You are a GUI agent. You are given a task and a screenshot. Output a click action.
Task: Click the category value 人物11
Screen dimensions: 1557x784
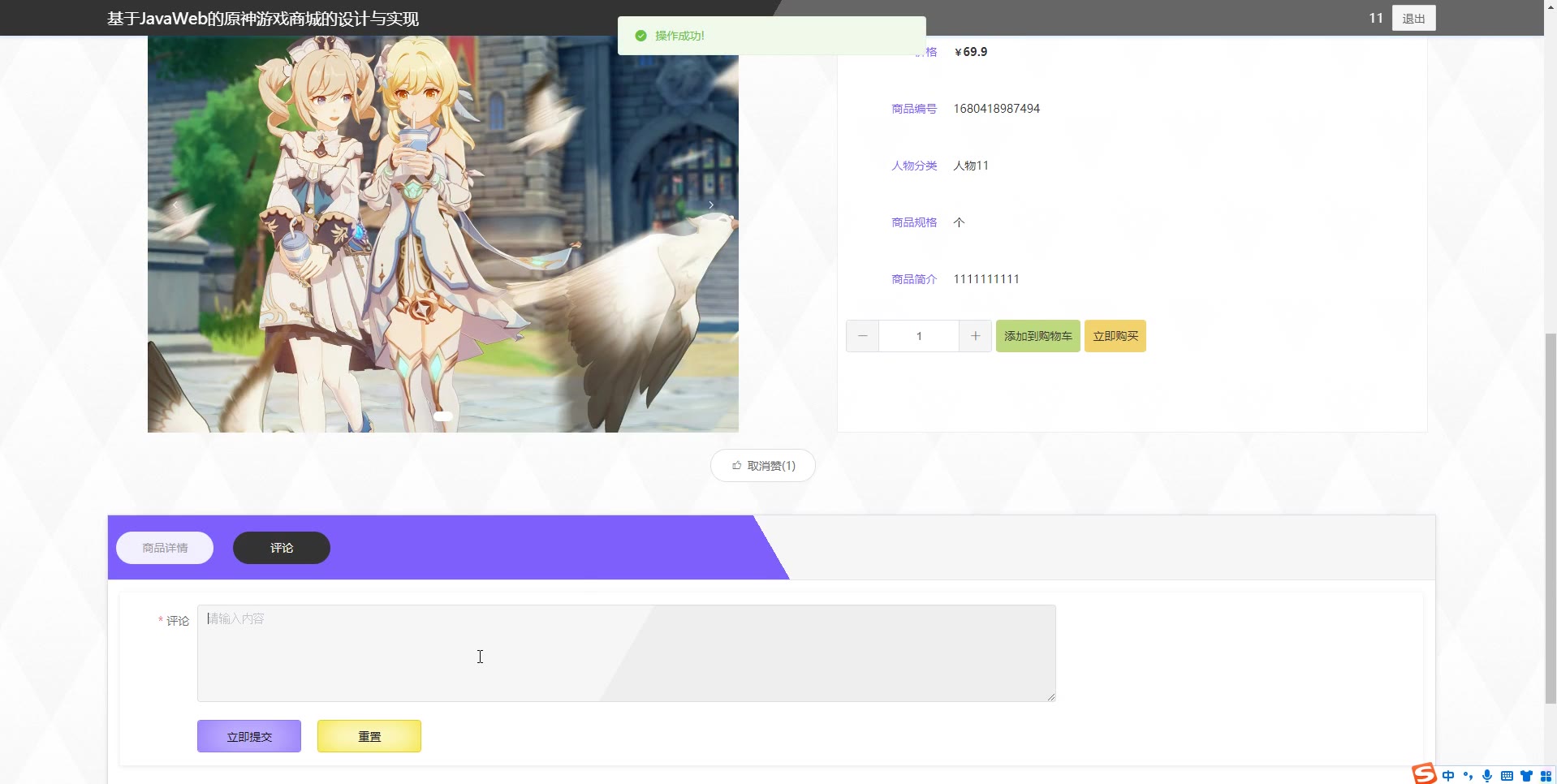[x=971, y=166]
